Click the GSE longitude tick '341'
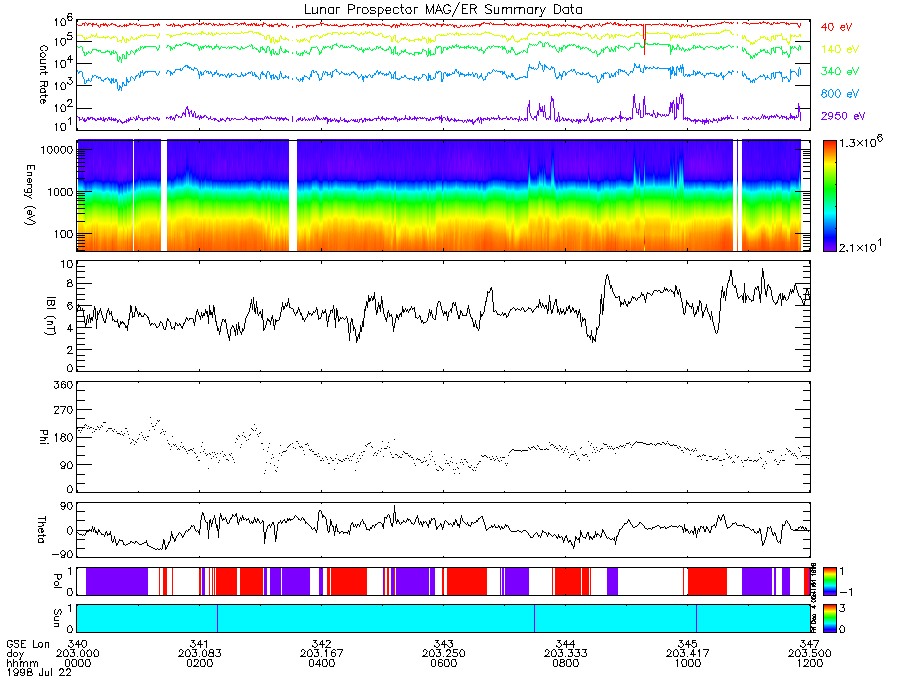900x700 pixels. point(199,644)
